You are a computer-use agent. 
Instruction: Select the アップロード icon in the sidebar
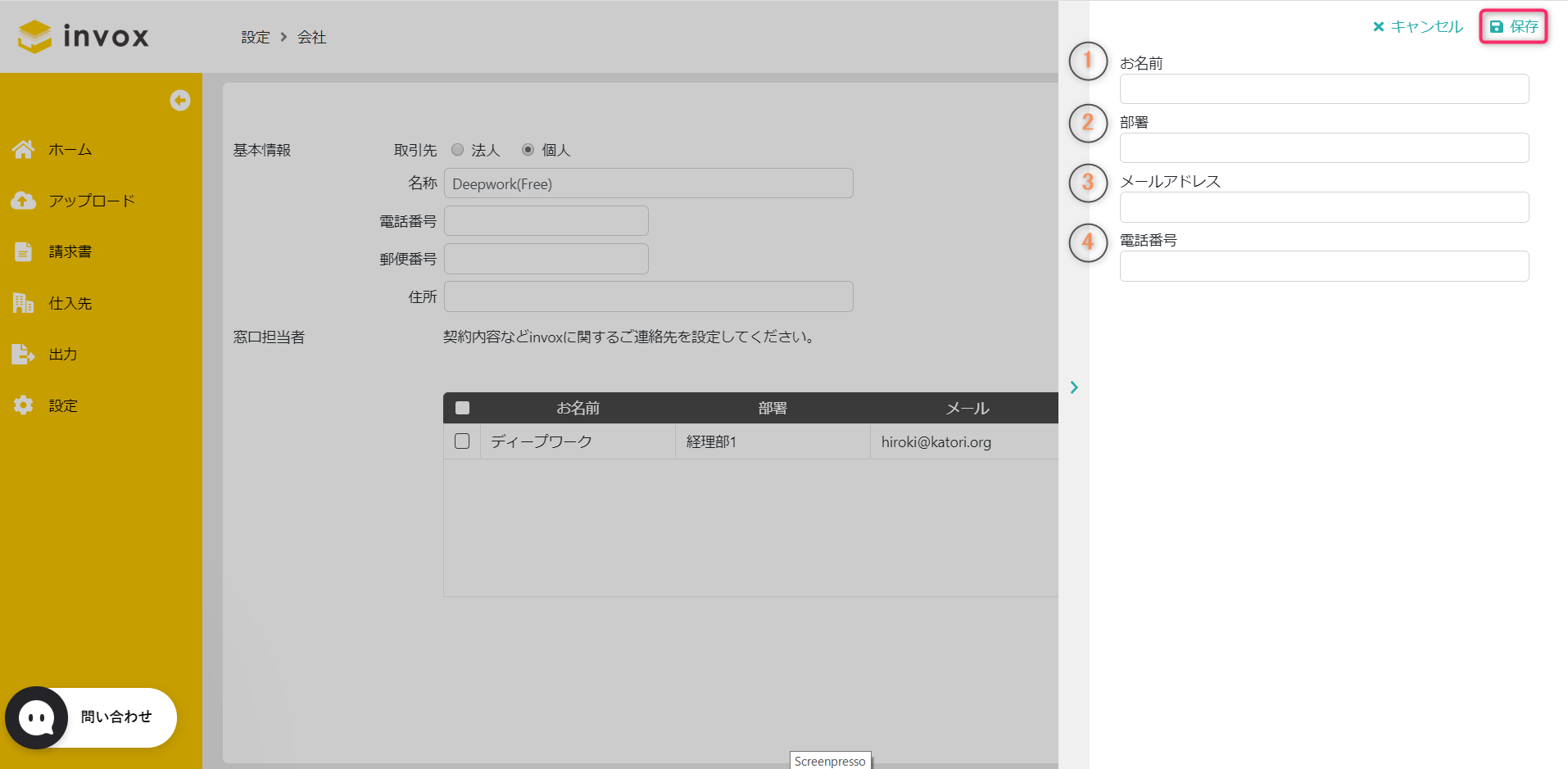point(24,200)
